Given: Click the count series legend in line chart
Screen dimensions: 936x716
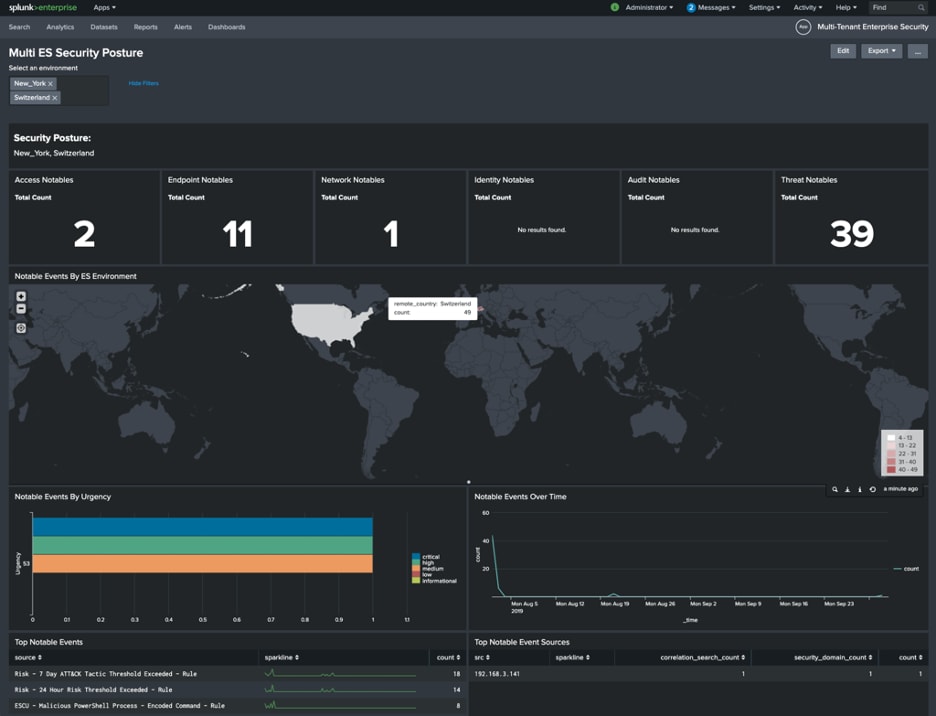Looking at the screenshot, I should (906, 569).
